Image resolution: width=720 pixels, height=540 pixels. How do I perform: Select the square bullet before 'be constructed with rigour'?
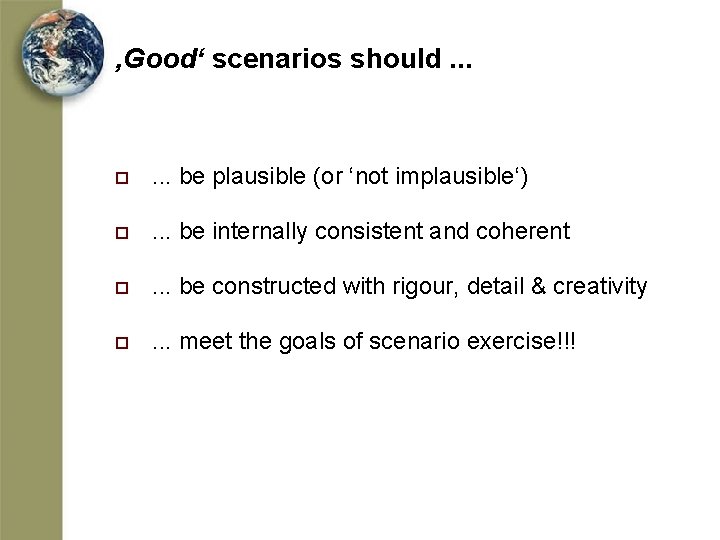(122, 288)
